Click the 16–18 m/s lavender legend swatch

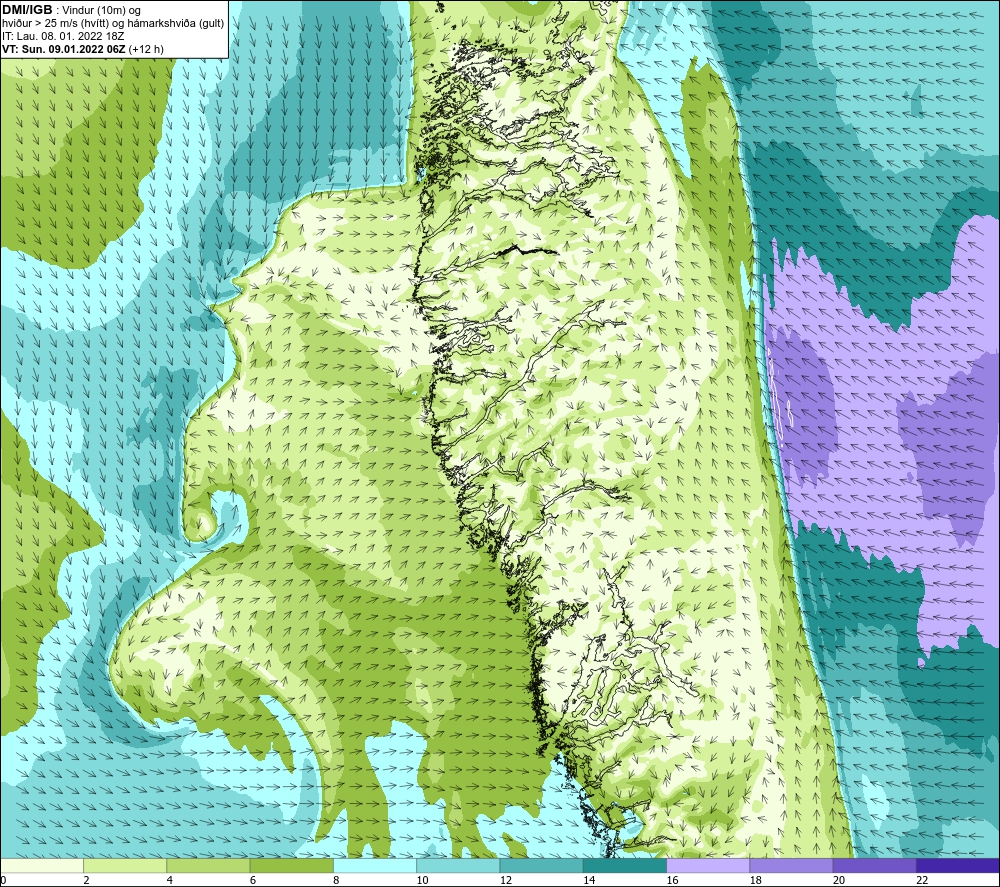pyautogui.click(x=708, y=866)
